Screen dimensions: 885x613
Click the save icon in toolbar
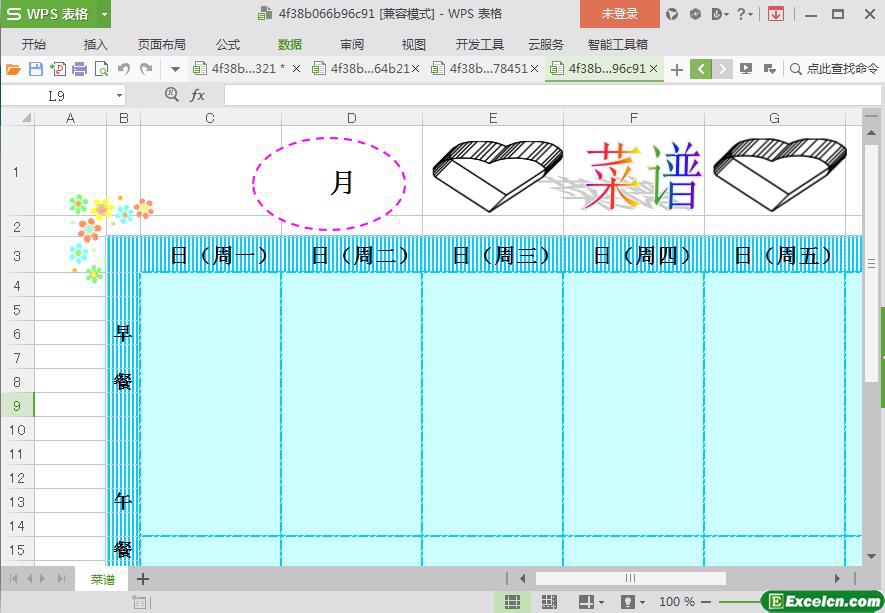tap(35, 69)
